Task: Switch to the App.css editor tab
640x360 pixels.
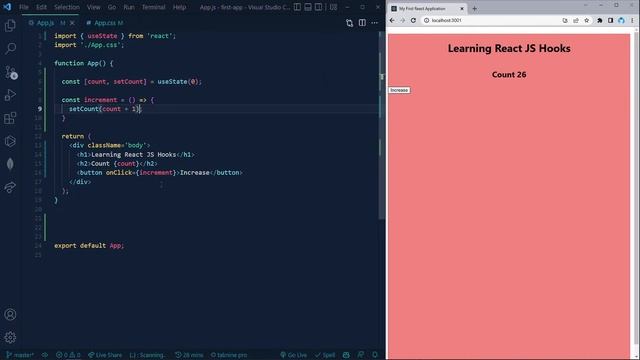Action: pyautogui.click(x=104, y=23)
